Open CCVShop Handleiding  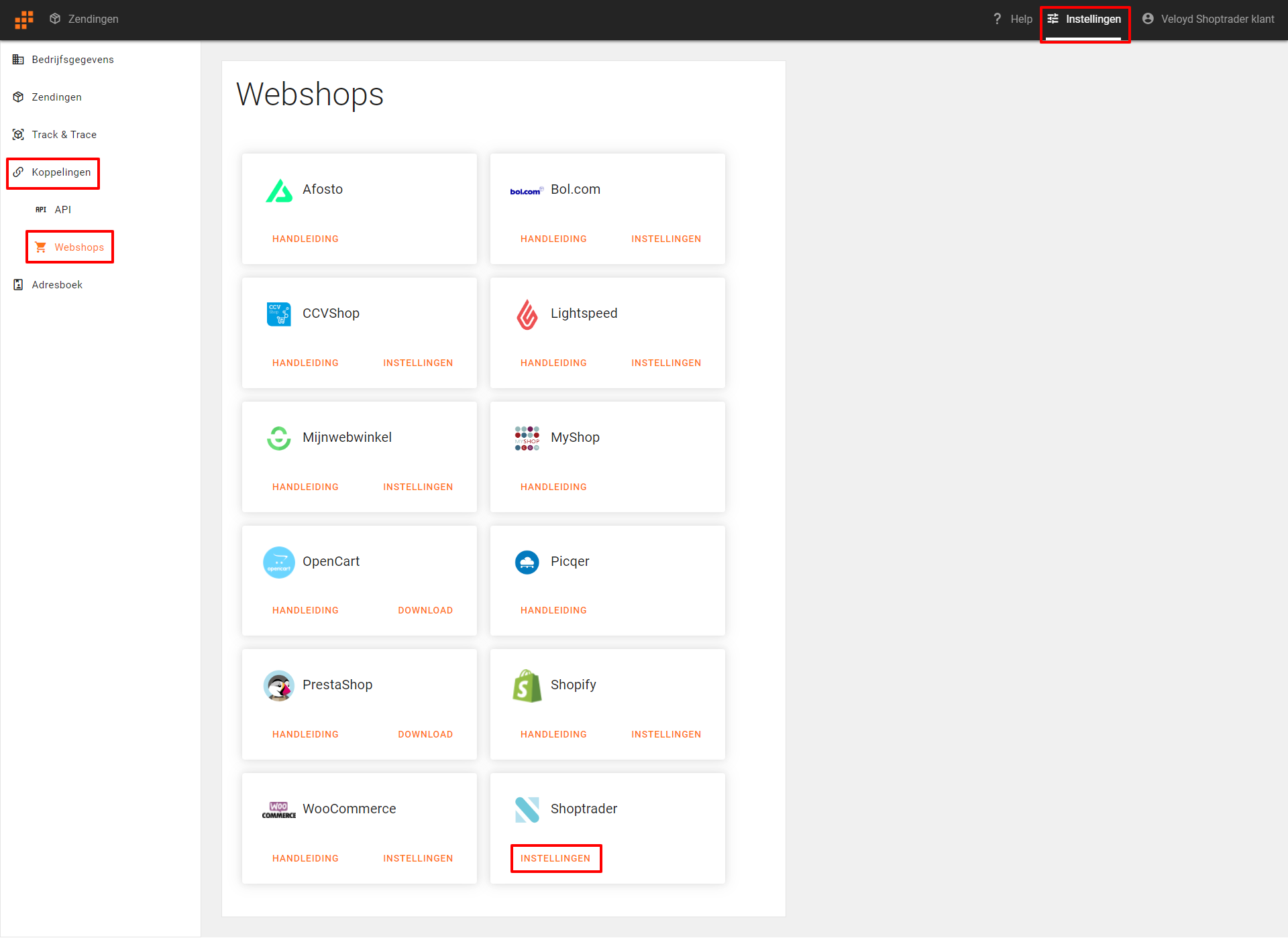[x=305, y=363]
